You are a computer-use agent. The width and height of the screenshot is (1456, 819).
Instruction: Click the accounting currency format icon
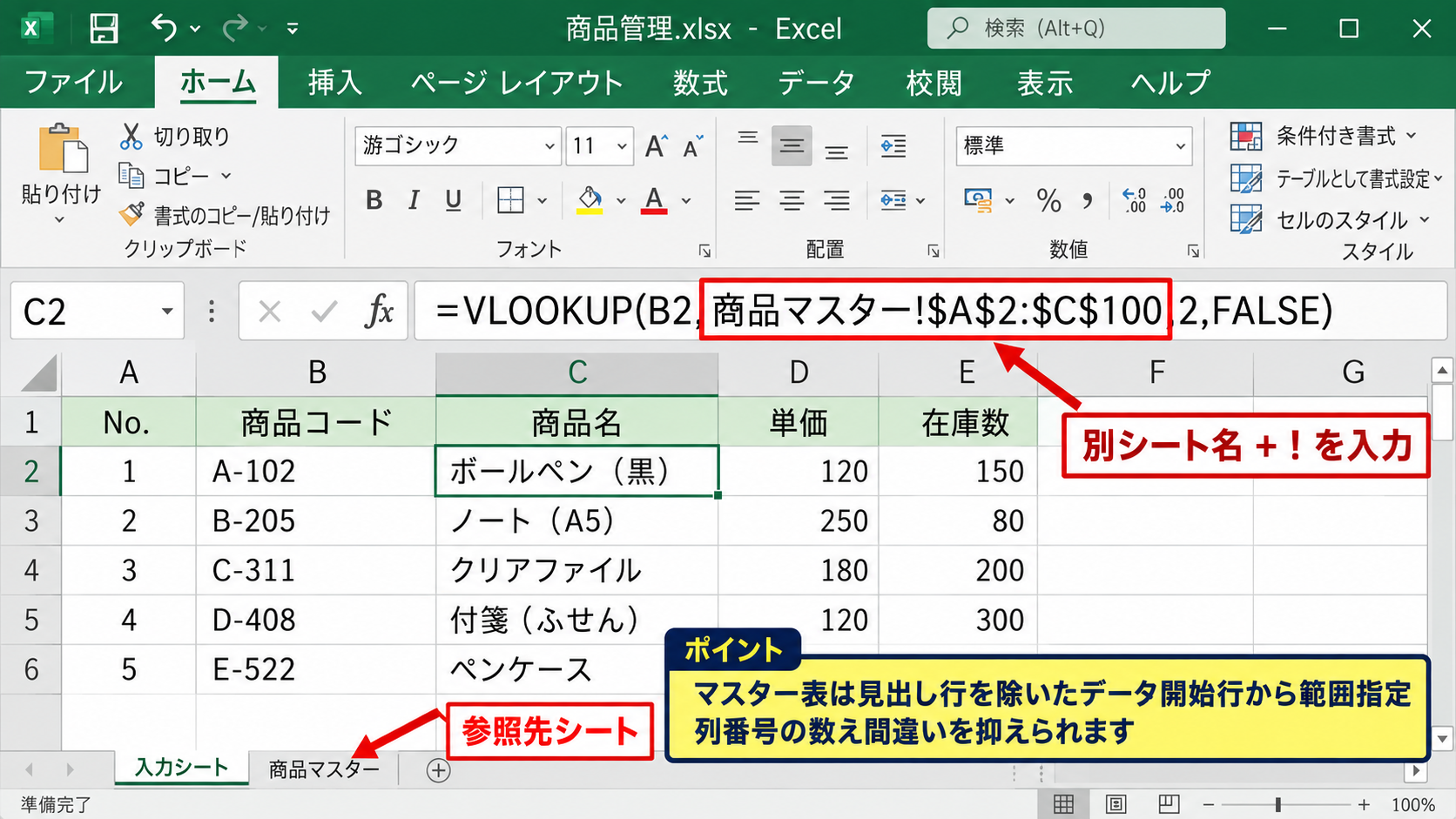[x=979, y=201]
